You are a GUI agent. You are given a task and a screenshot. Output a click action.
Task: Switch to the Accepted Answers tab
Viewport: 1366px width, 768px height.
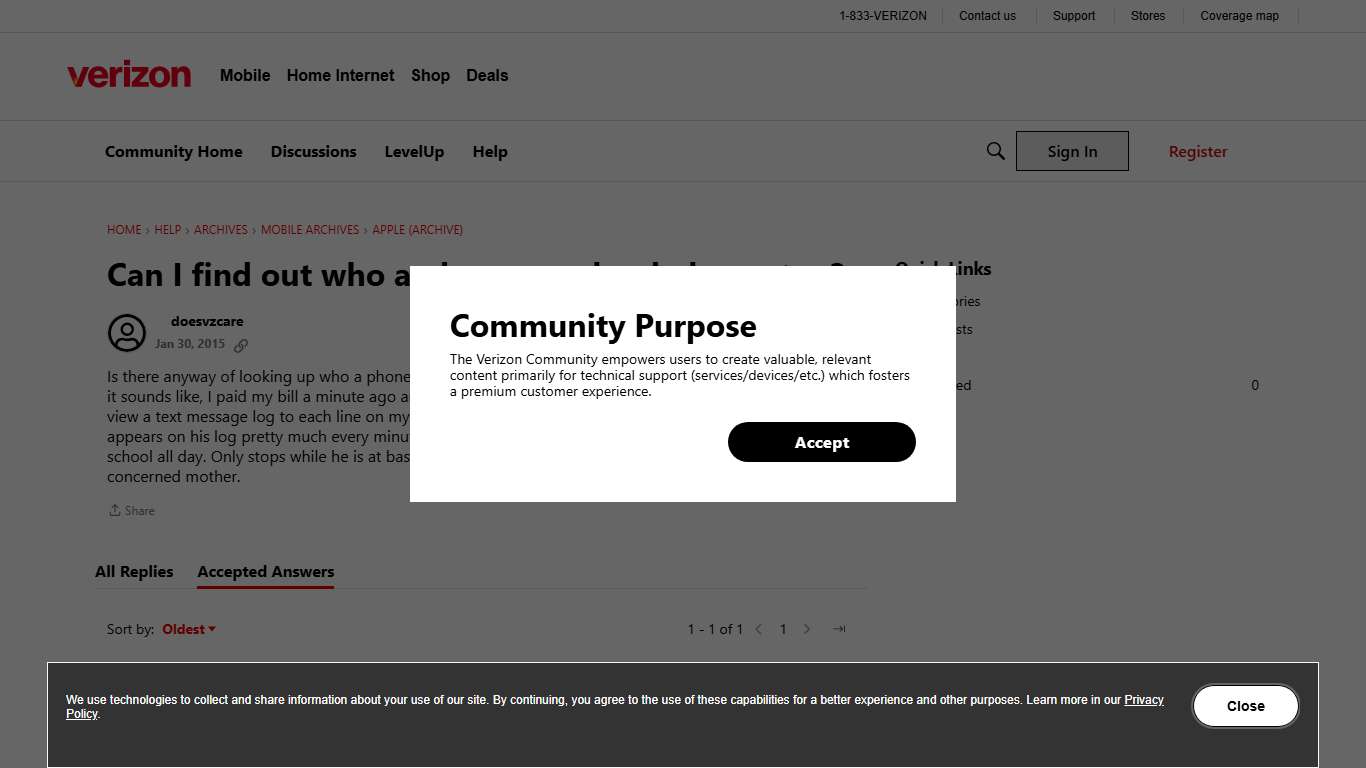[265, 571]
